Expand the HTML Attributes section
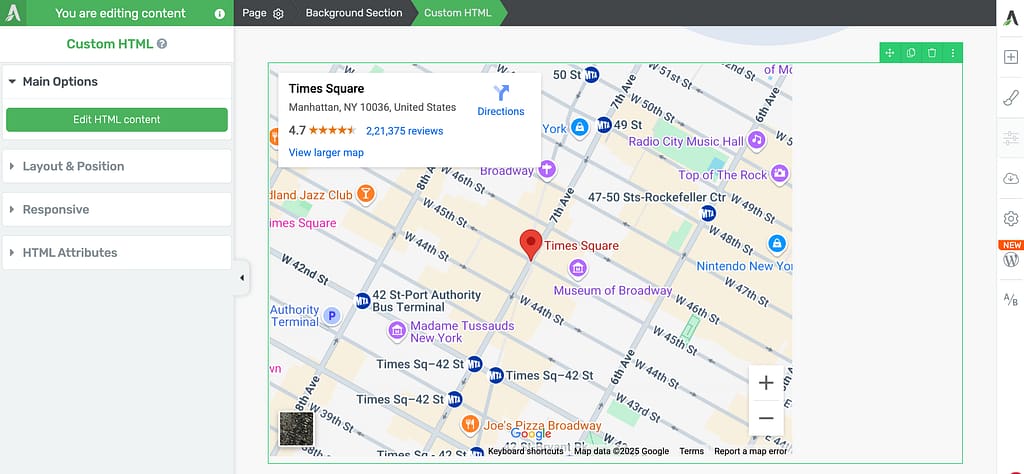The width and height of the screenshot is (1024, 474). [x=117, y=253]
